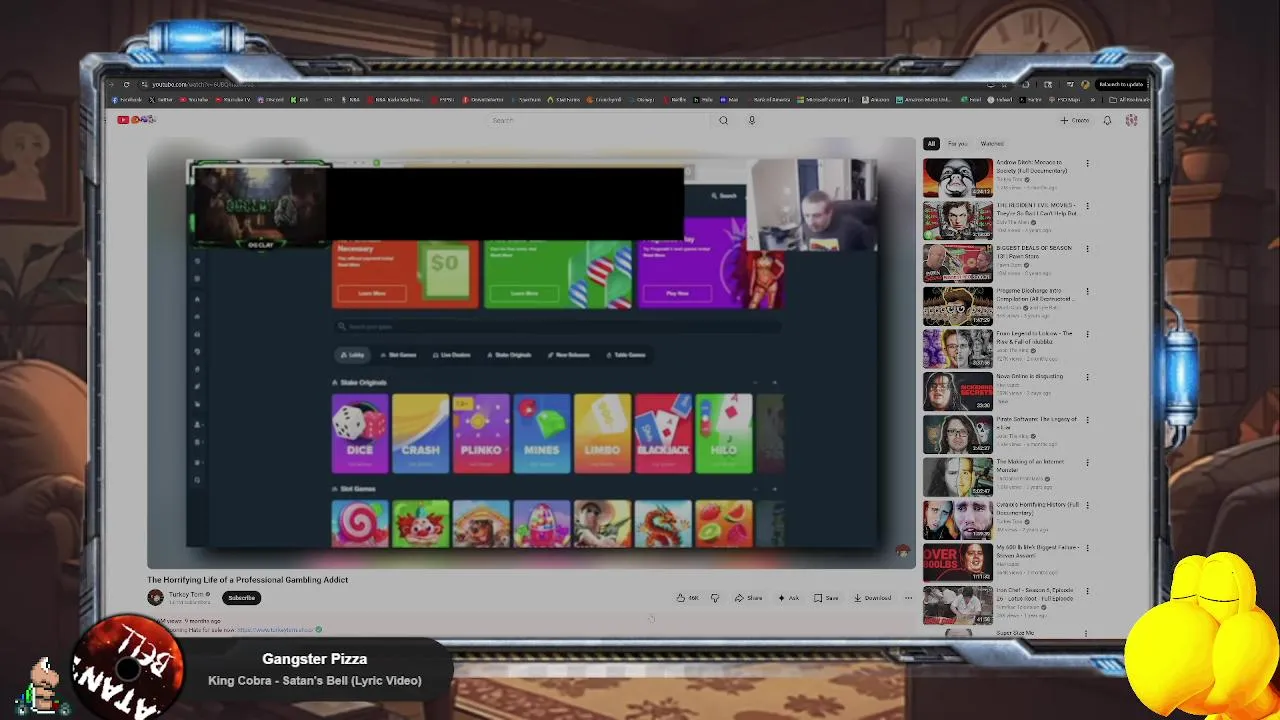Open the Netflix bookmark
1280x720 pixels.
click(x=676, y=100)
